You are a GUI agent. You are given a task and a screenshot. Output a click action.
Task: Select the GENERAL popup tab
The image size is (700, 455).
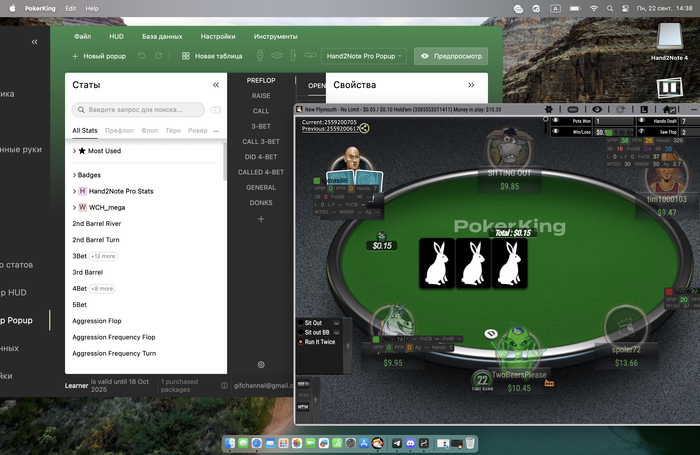[x=261, y=188]
